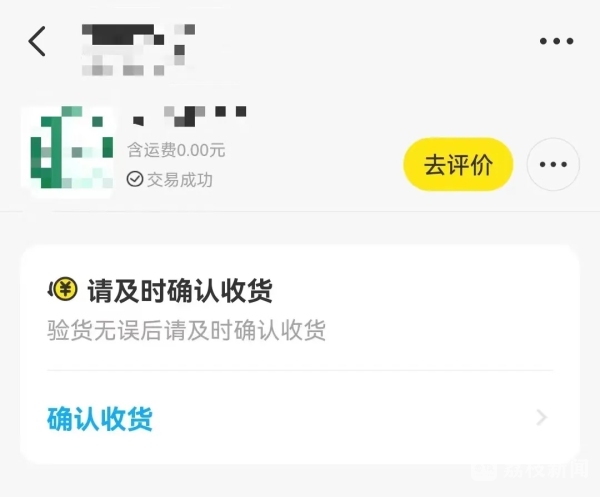Tap the checkmark circle icon before 交易成功
The image size is (600, 497).
point(135,179)
